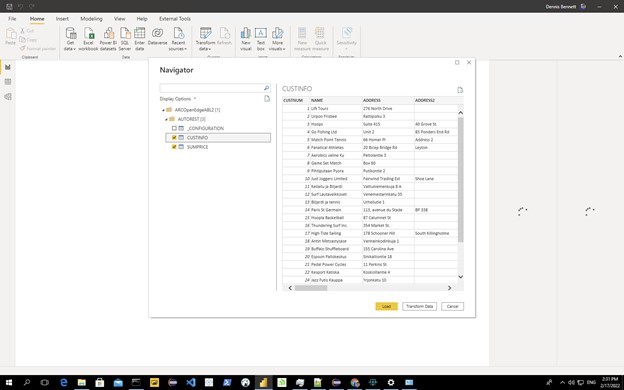
Task: Select the SQL Server data source icon
Action: pyautogui.click(x=125, y=39)
